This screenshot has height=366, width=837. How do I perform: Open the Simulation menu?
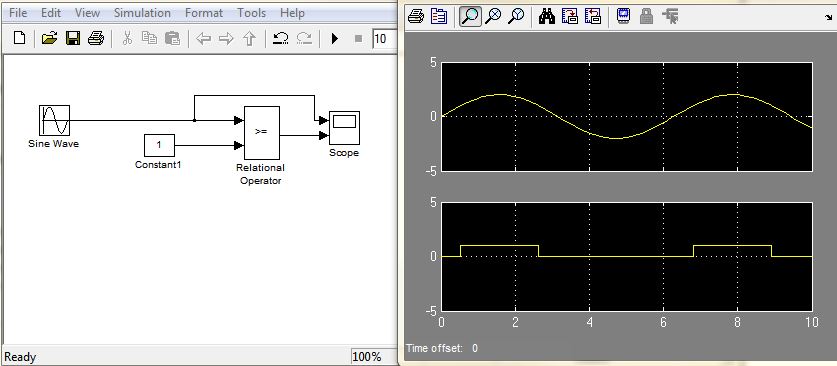point(142,13)
